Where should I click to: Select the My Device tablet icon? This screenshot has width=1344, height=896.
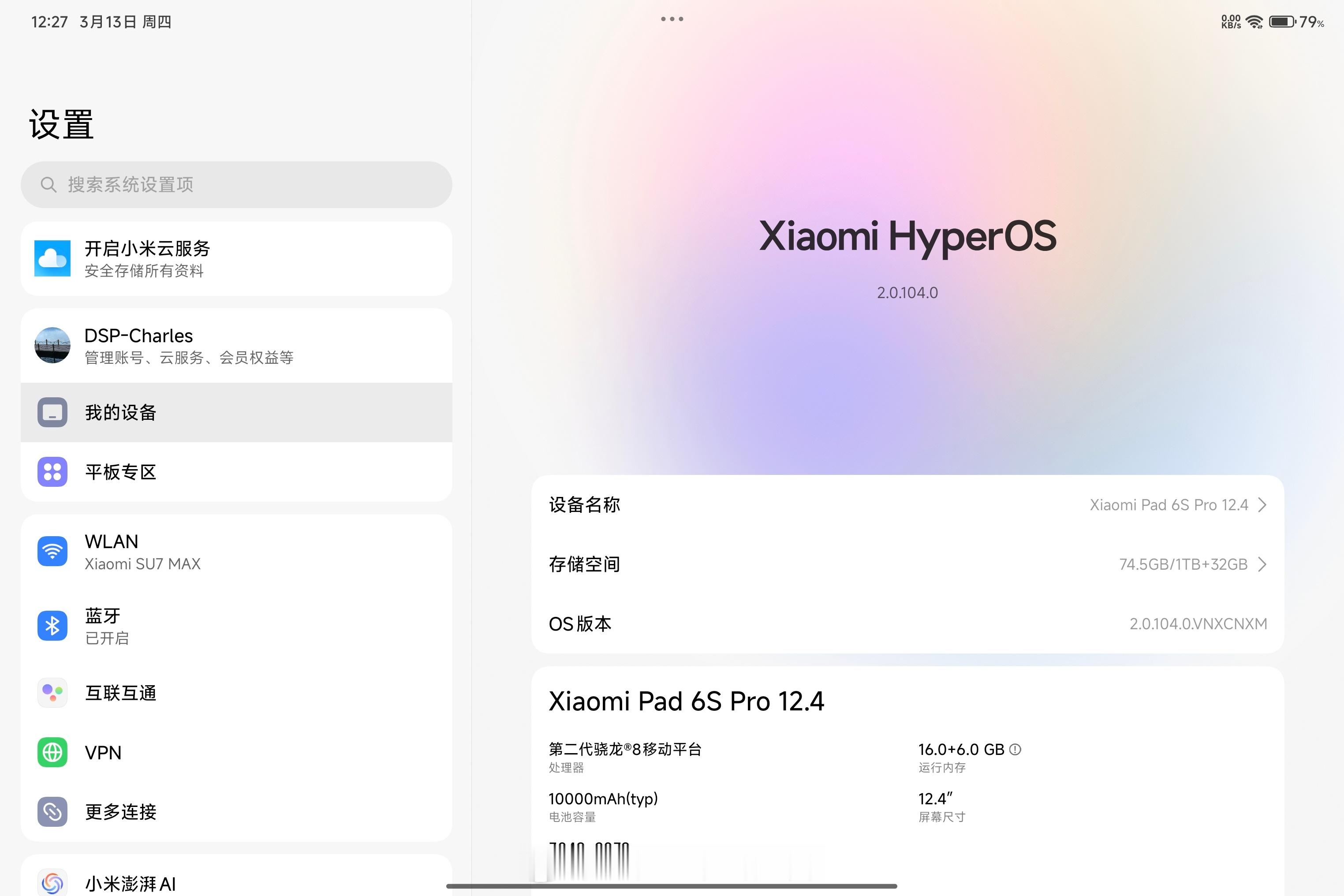click(52, 412)
